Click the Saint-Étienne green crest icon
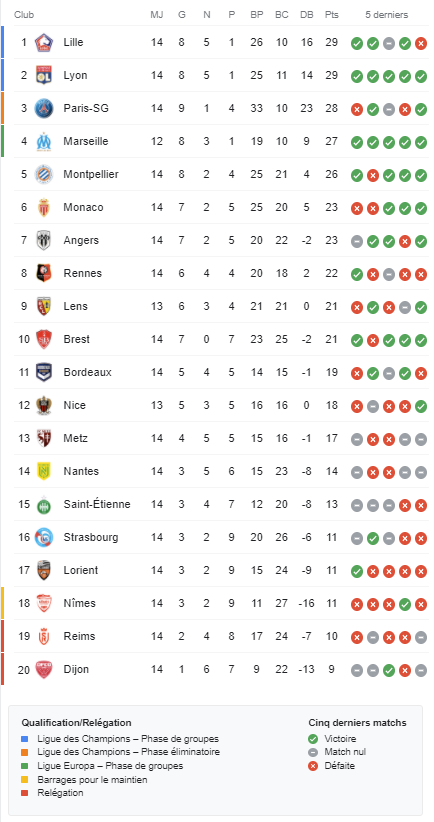Screen dimensions: 434x822 coord(44,505)
